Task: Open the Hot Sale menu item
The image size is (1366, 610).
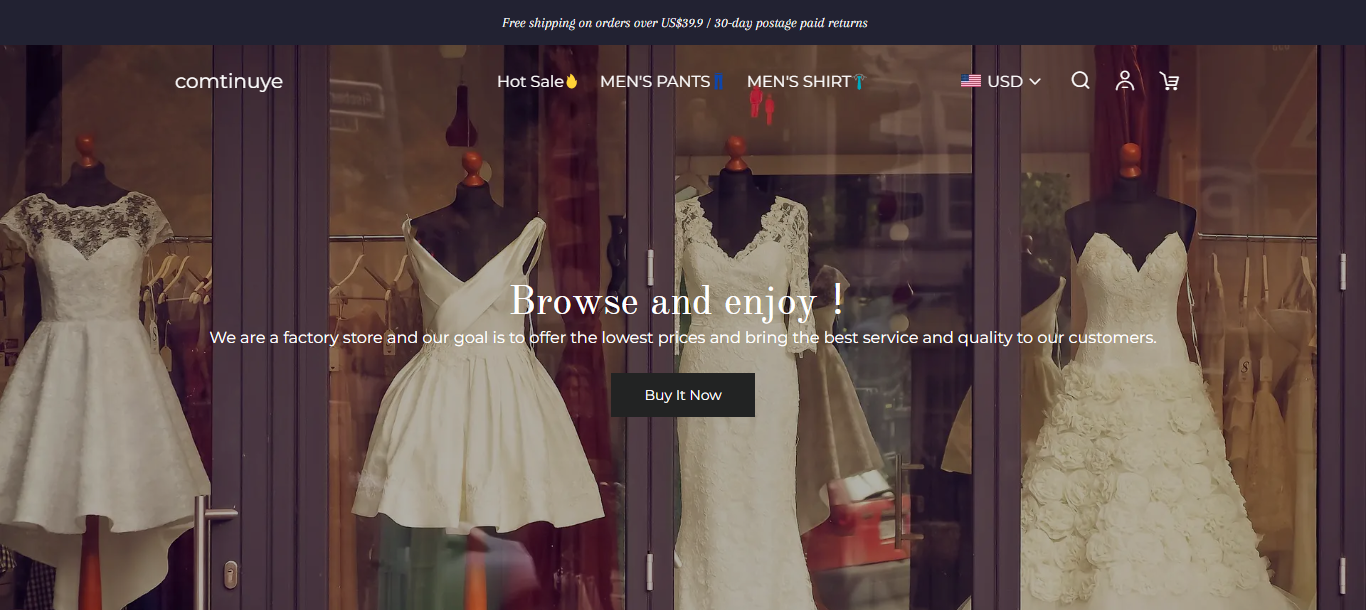Action: pyautogui.click(x=530, y=82)
